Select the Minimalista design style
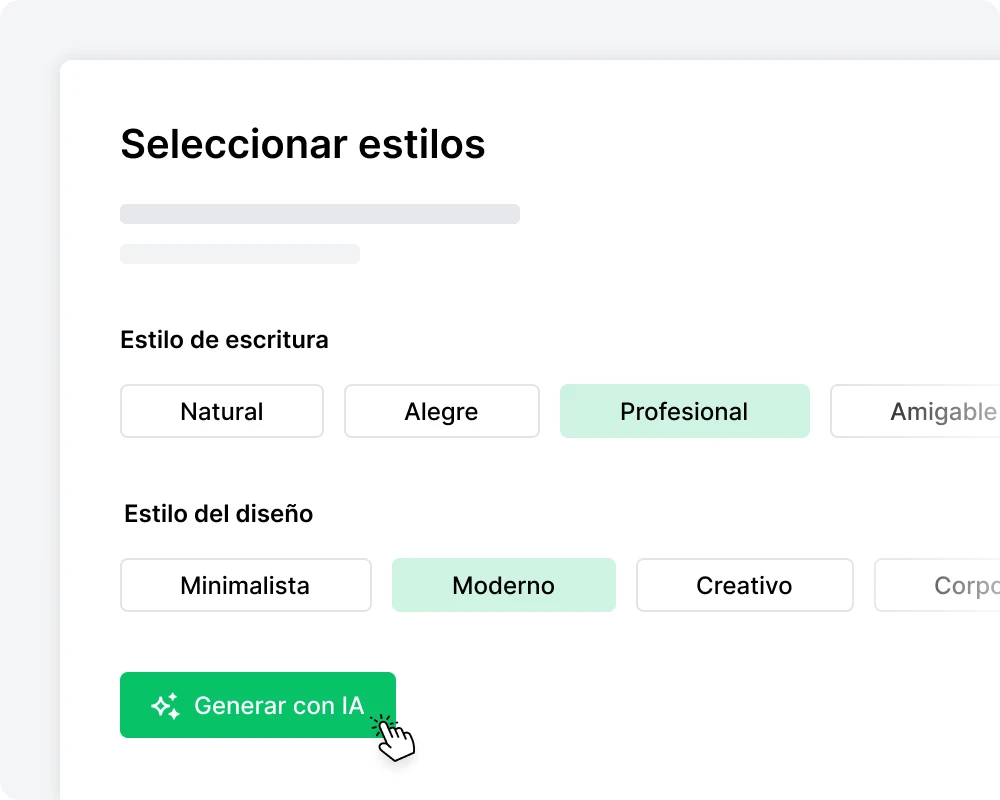 245,586
